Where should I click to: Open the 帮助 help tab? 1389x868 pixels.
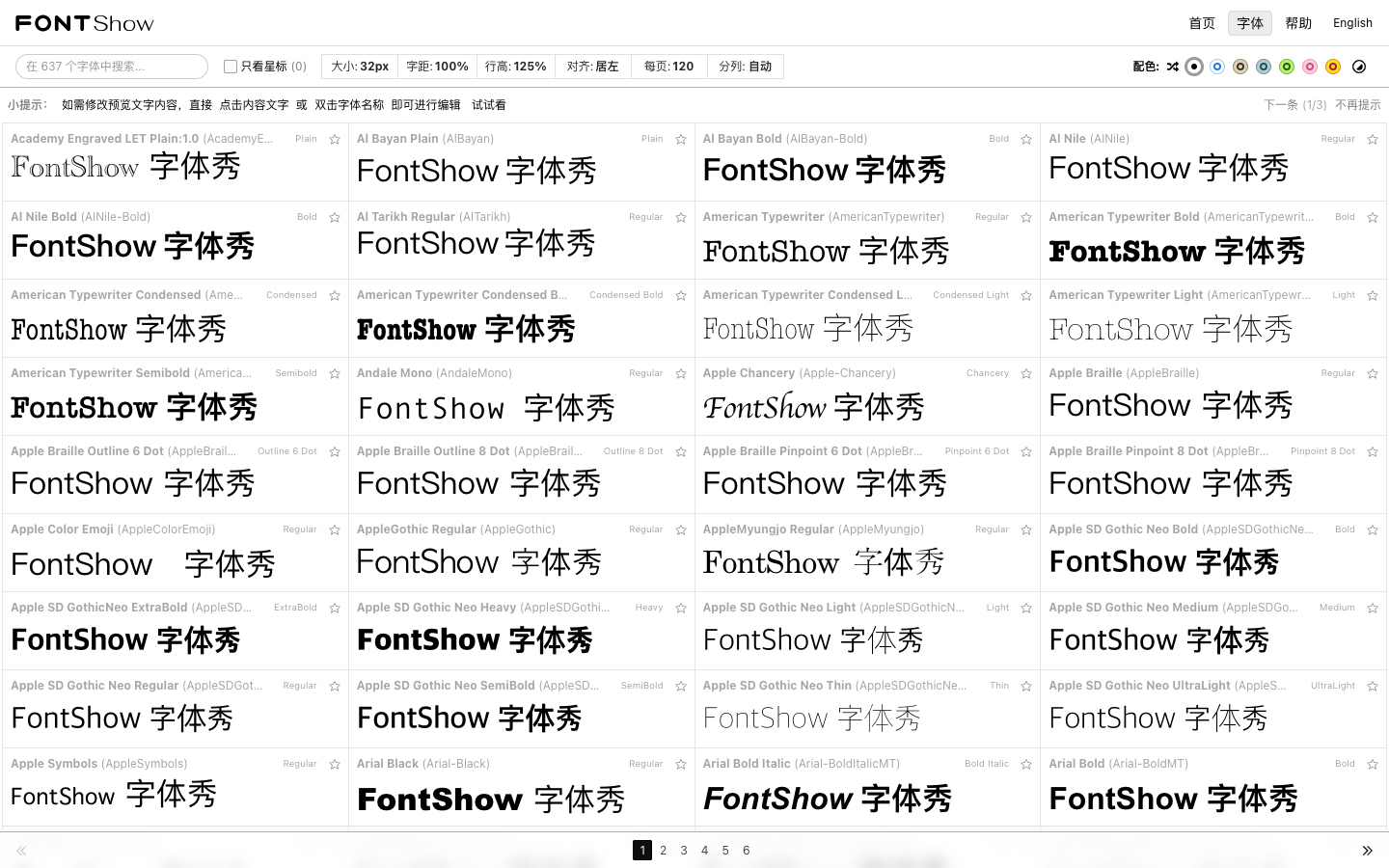1298,23
